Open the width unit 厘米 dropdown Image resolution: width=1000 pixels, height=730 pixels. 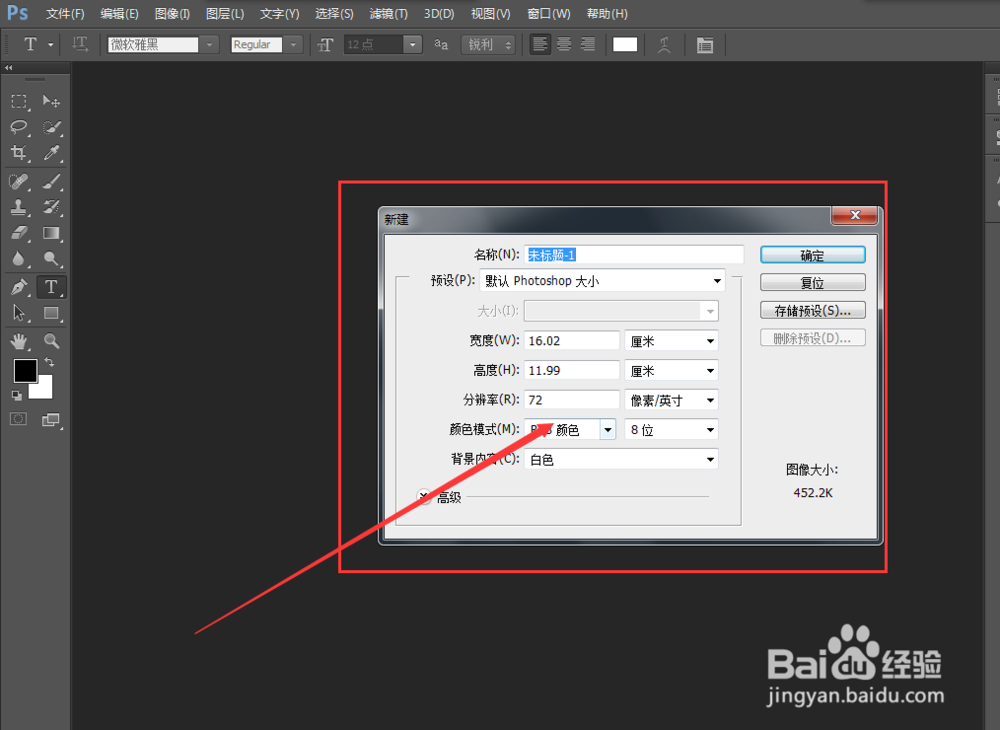[x=672, y=341]
